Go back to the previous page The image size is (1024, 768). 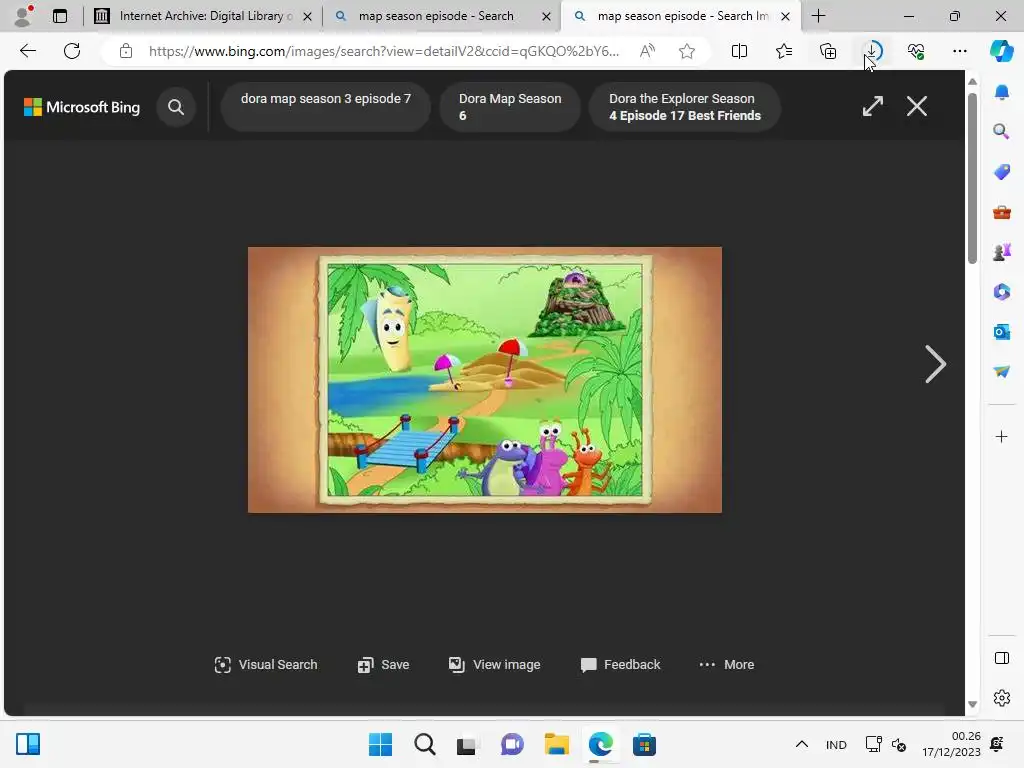point(27,51)
